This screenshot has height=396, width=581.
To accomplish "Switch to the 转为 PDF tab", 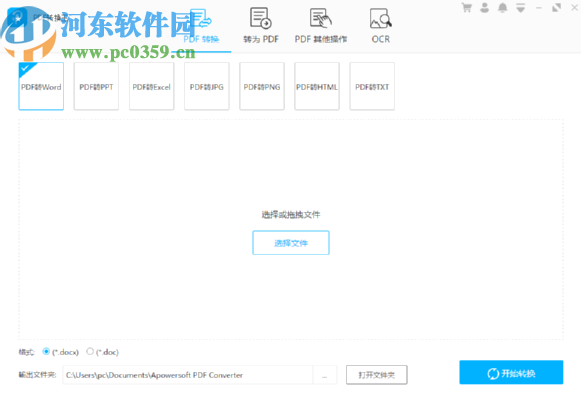I will (x=261, y=27).
